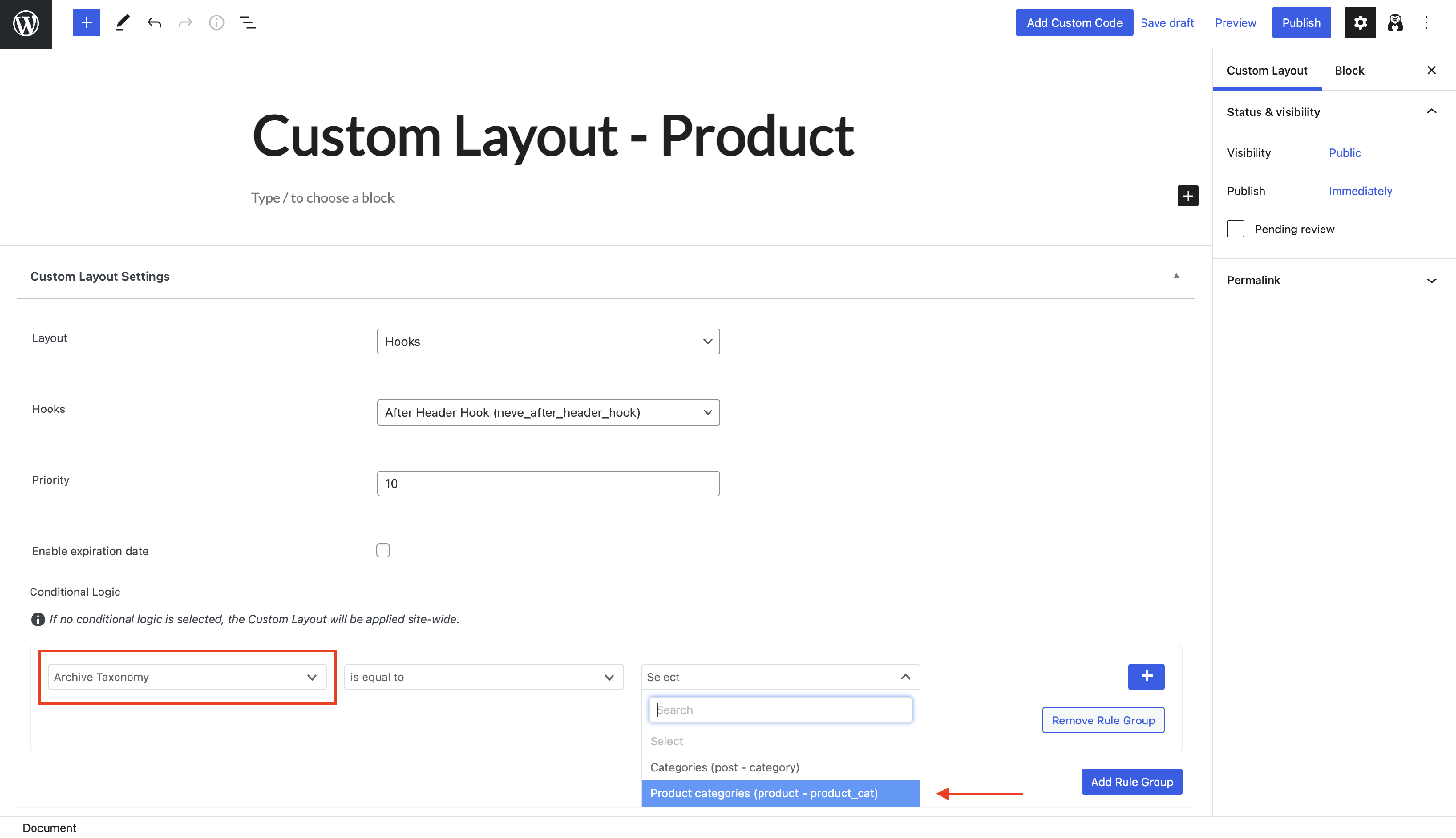
Task: Save the layout as a draft
Action: pos(1167,22)
